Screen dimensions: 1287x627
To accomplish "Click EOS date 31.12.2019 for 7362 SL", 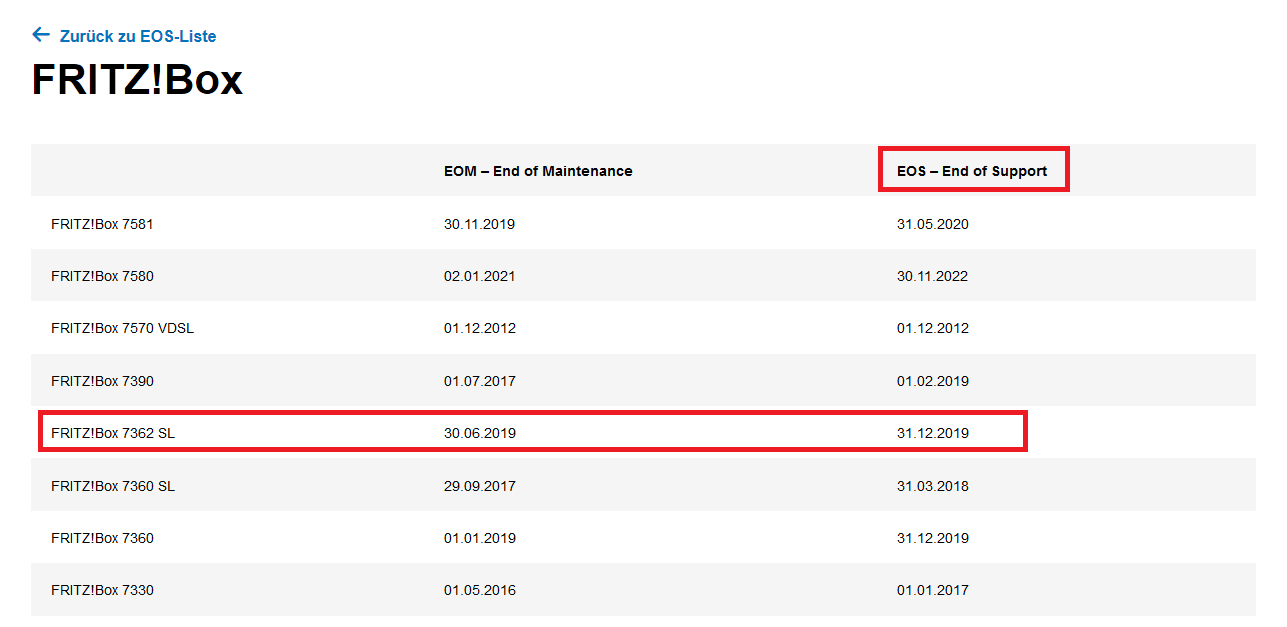I will [933, 433].
